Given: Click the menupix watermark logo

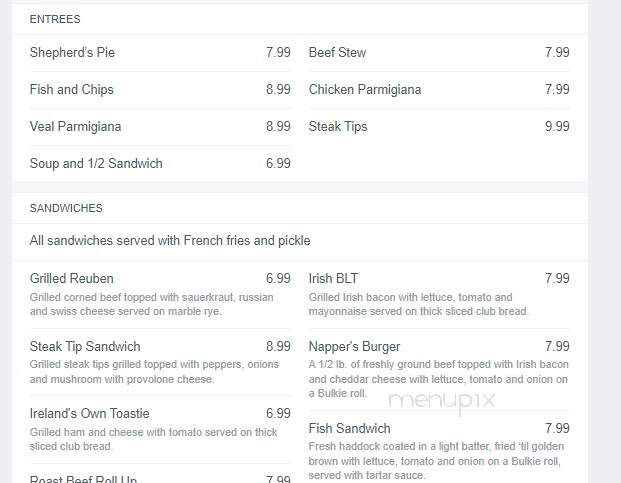Looking at the screenshot, I should click(442, 401).
